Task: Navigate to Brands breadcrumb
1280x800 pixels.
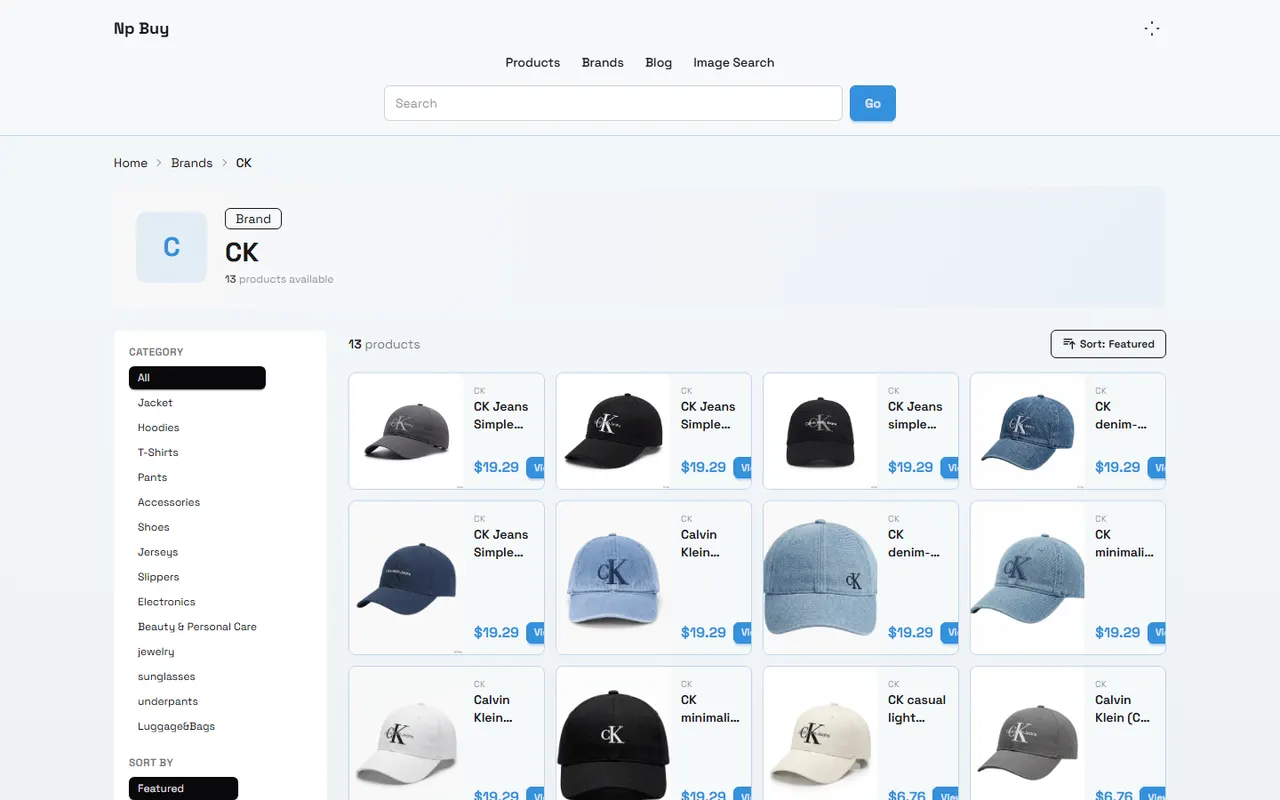Action: point(191,163)
